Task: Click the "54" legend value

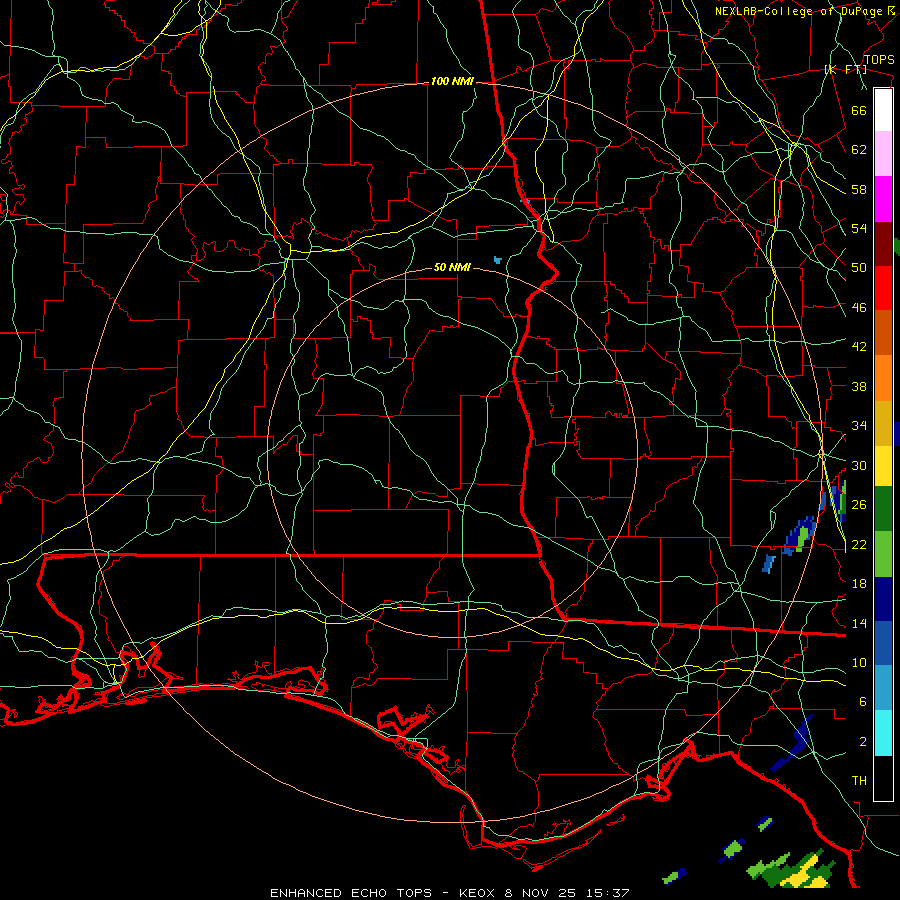Action: coord(859,228)
